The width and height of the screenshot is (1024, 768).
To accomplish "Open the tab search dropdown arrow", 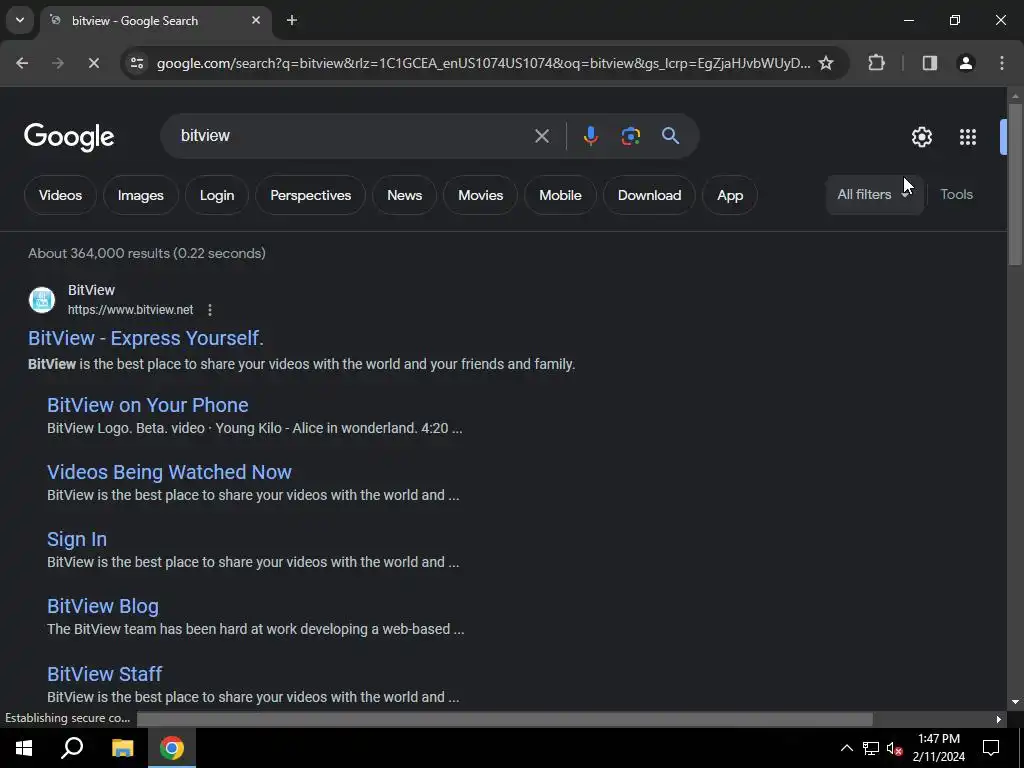I will click(20, 20).
